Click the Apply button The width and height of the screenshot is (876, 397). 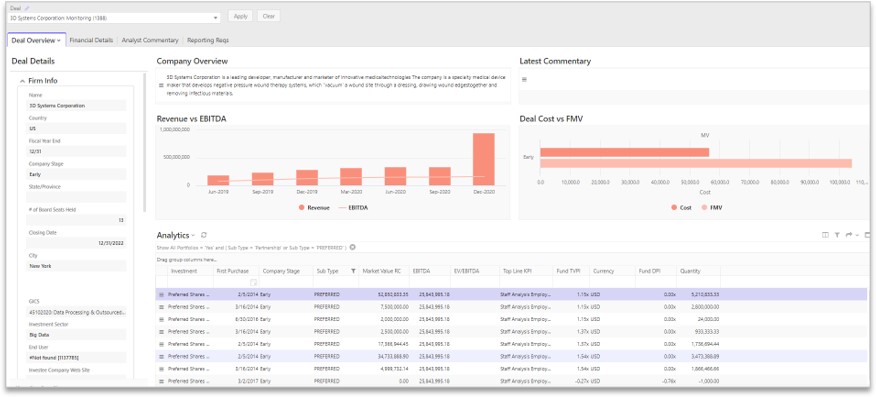(241, 16)
